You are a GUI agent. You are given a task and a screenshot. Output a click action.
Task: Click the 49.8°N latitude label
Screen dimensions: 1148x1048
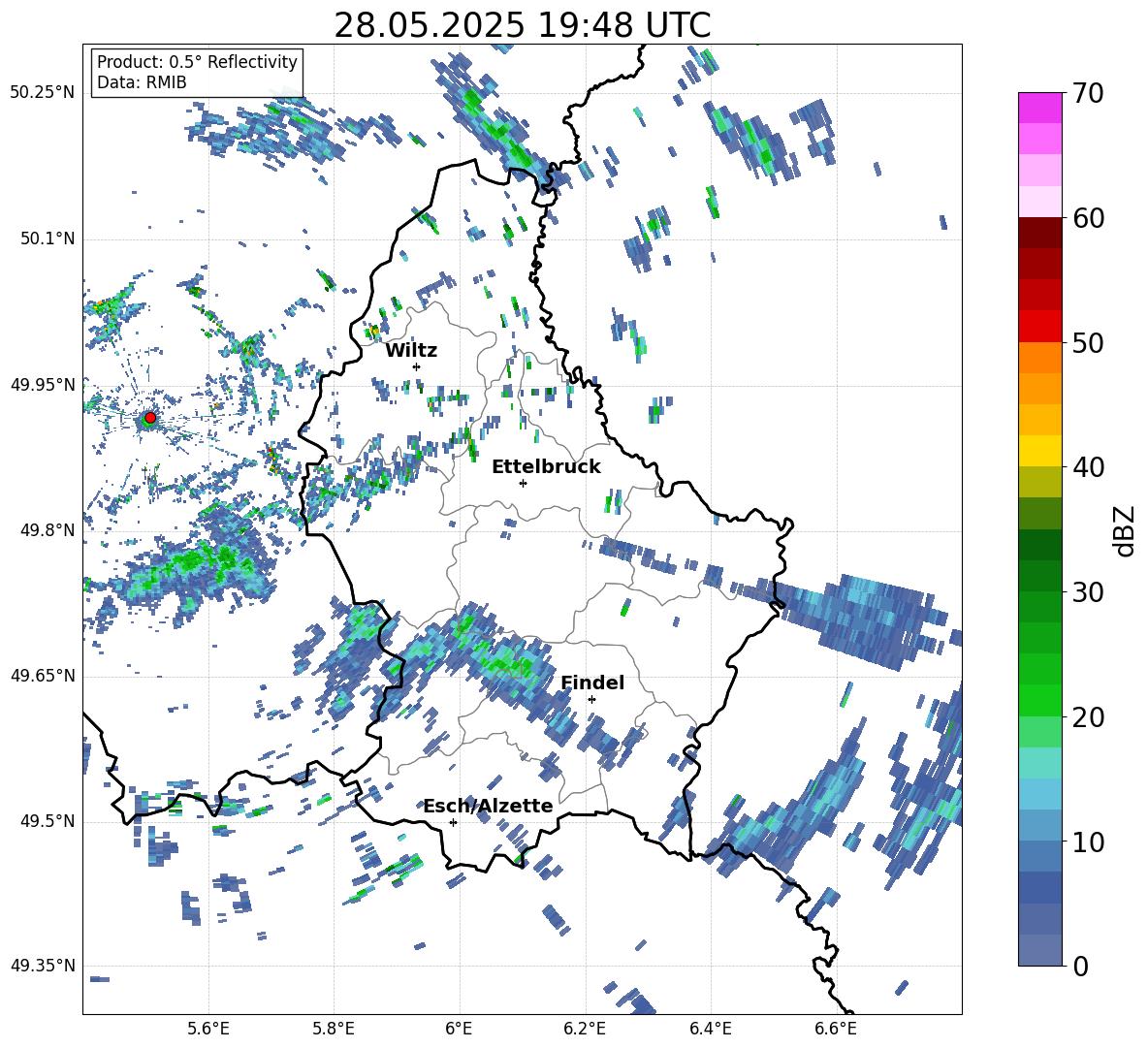(x=47, y=530)
